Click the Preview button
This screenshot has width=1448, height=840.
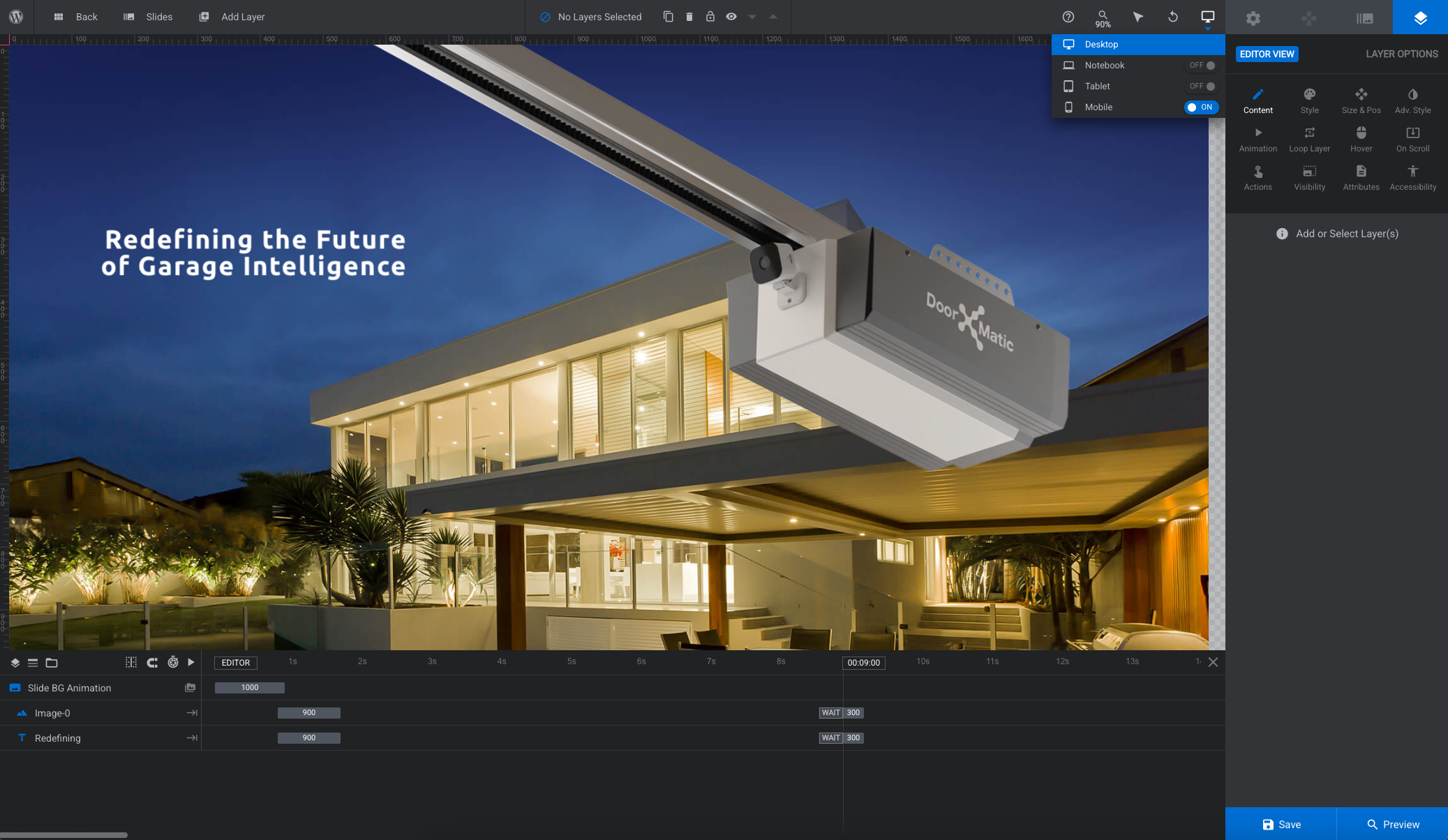pyautogui.click(x=1392, y=824)
